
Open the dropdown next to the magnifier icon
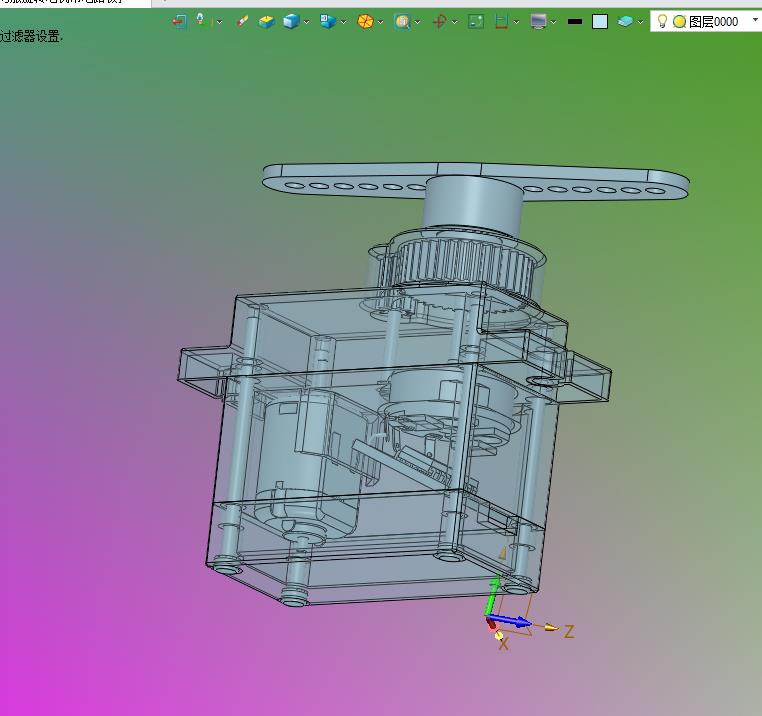[x=417, y=22]
